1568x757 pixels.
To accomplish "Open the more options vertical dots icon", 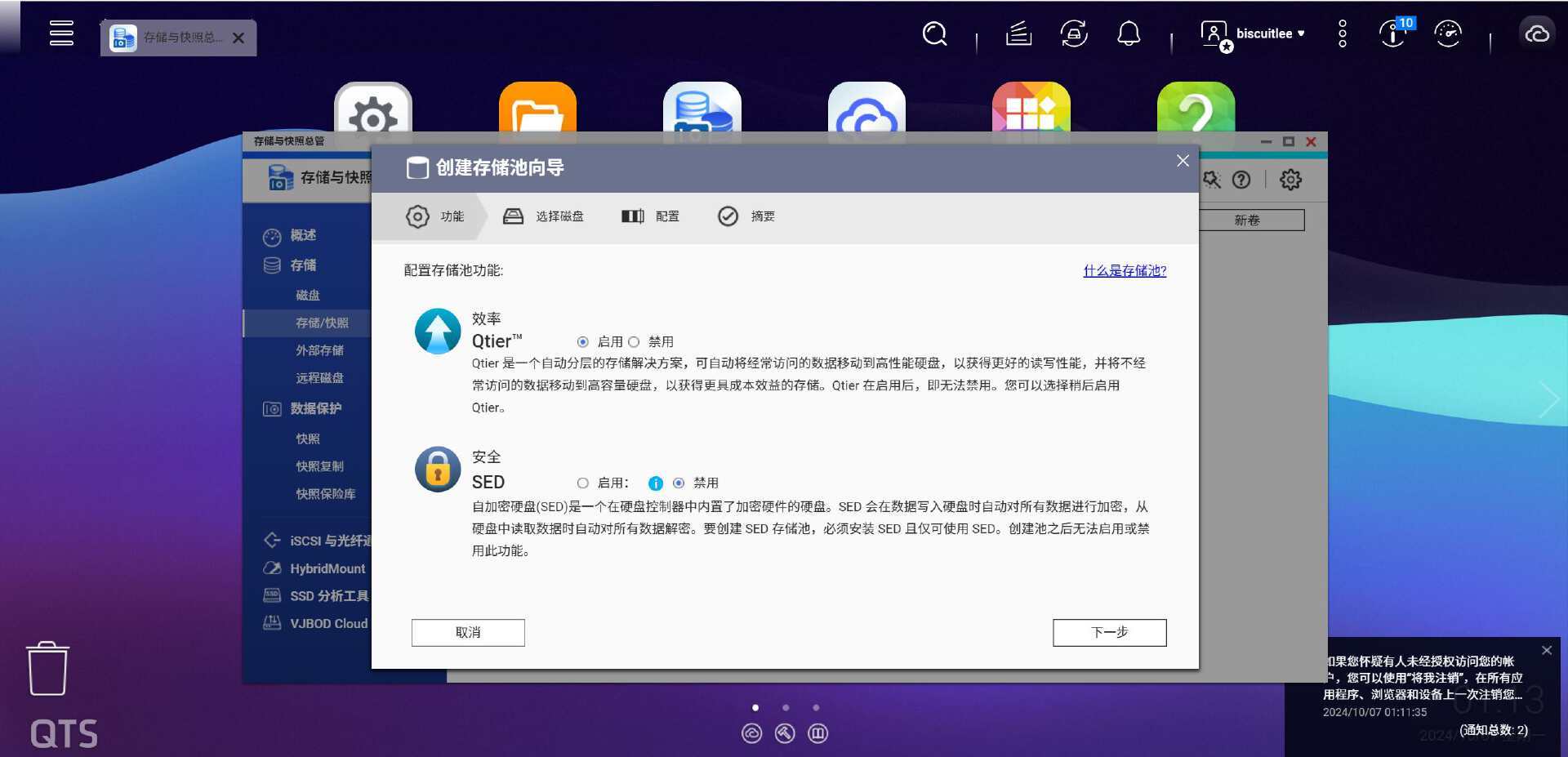I will [1343, 34].
